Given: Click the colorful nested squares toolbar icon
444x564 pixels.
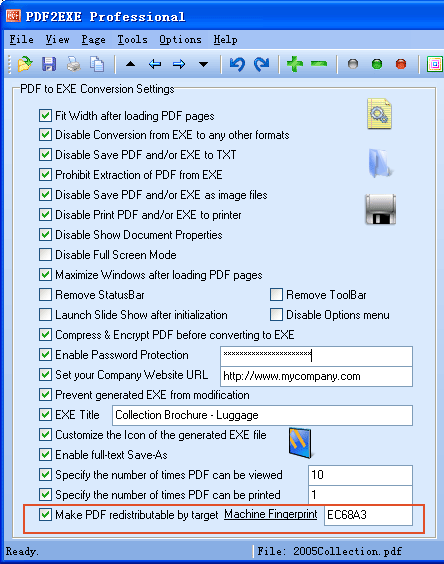Looking at the screenshot, I should point(435,64).
